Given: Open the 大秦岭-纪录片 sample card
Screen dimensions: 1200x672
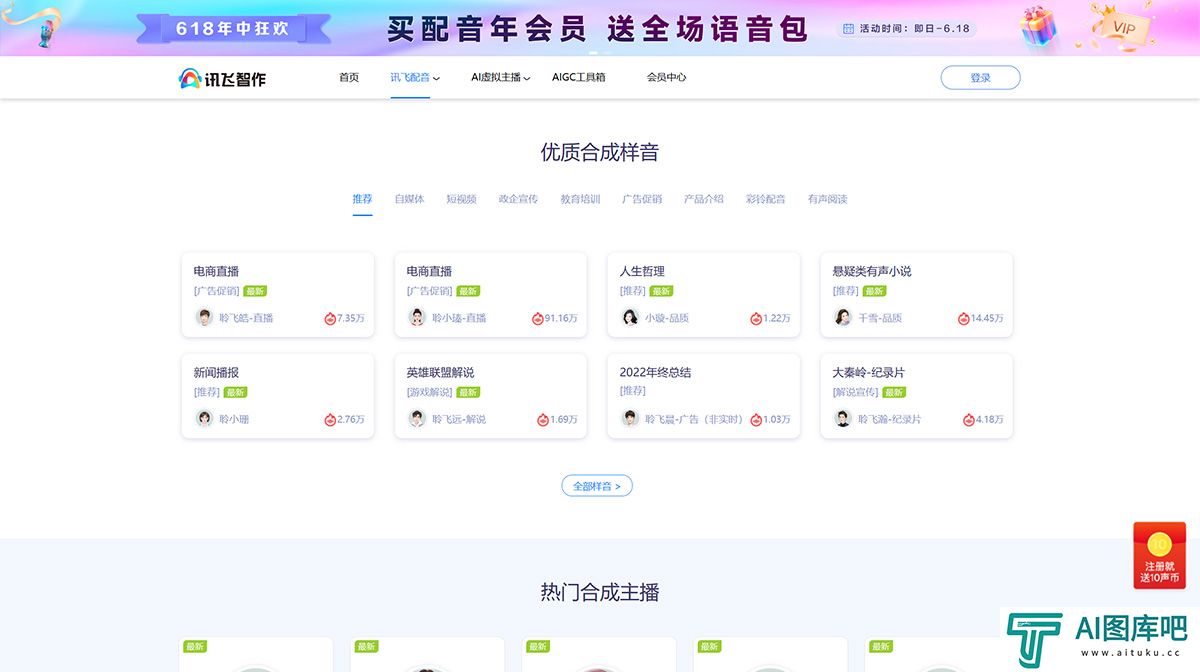Looking at the screenshot, I should (x=916, y=396).
